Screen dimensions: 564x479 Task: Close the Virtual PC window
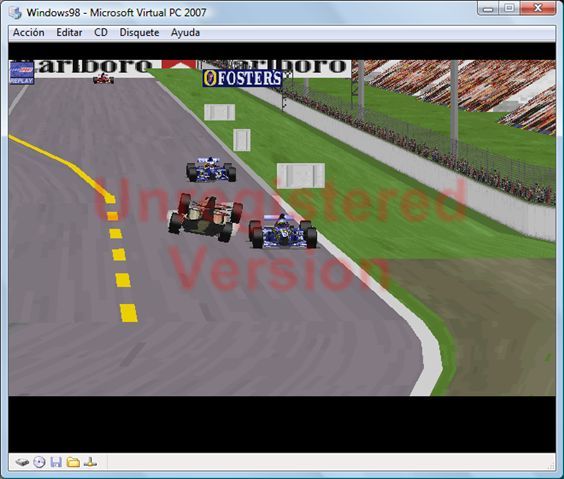[538, 8]
